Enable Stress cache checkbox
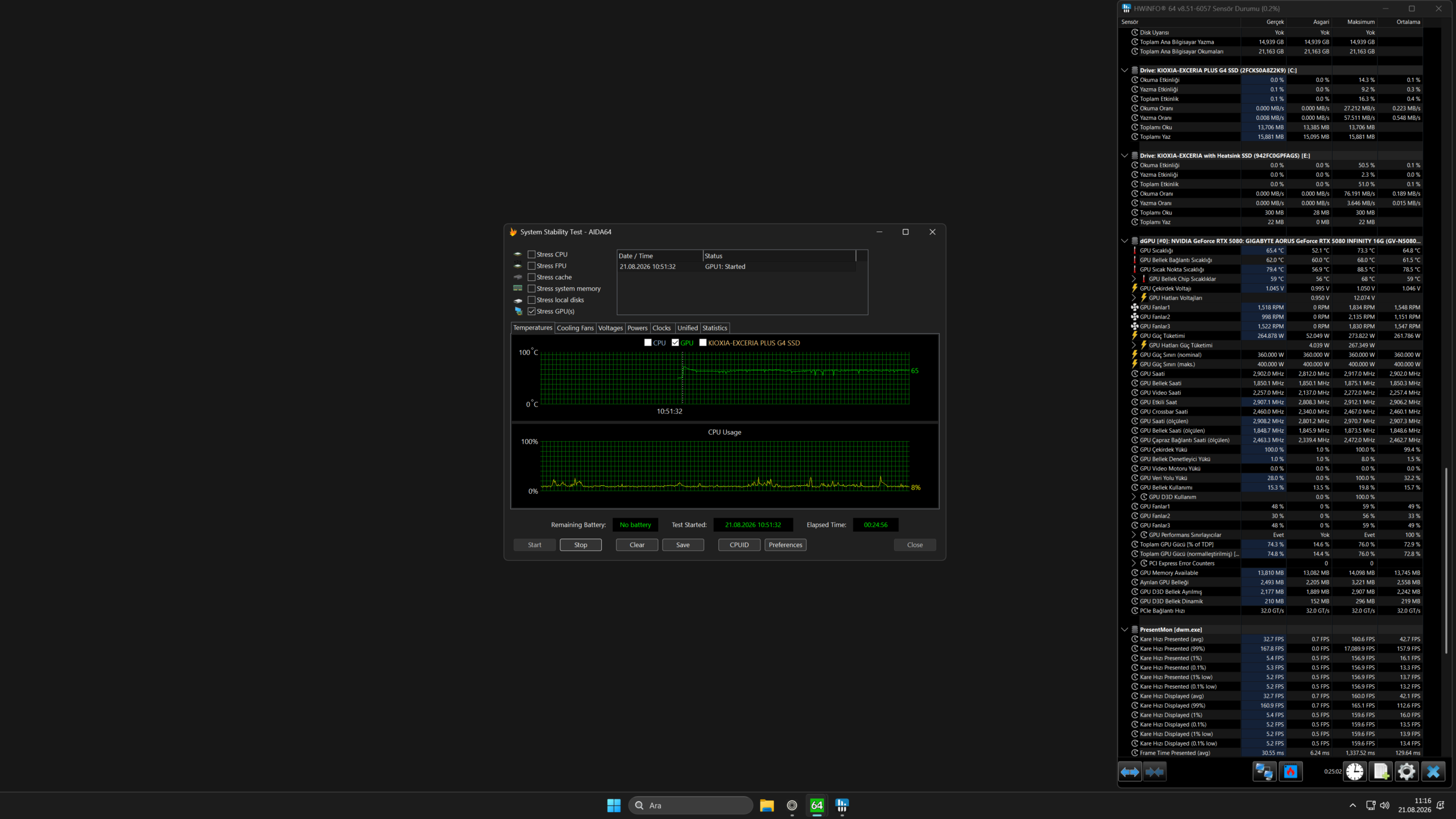The image size is (1456, 819). pyautogui.click(x=532, y=277)
